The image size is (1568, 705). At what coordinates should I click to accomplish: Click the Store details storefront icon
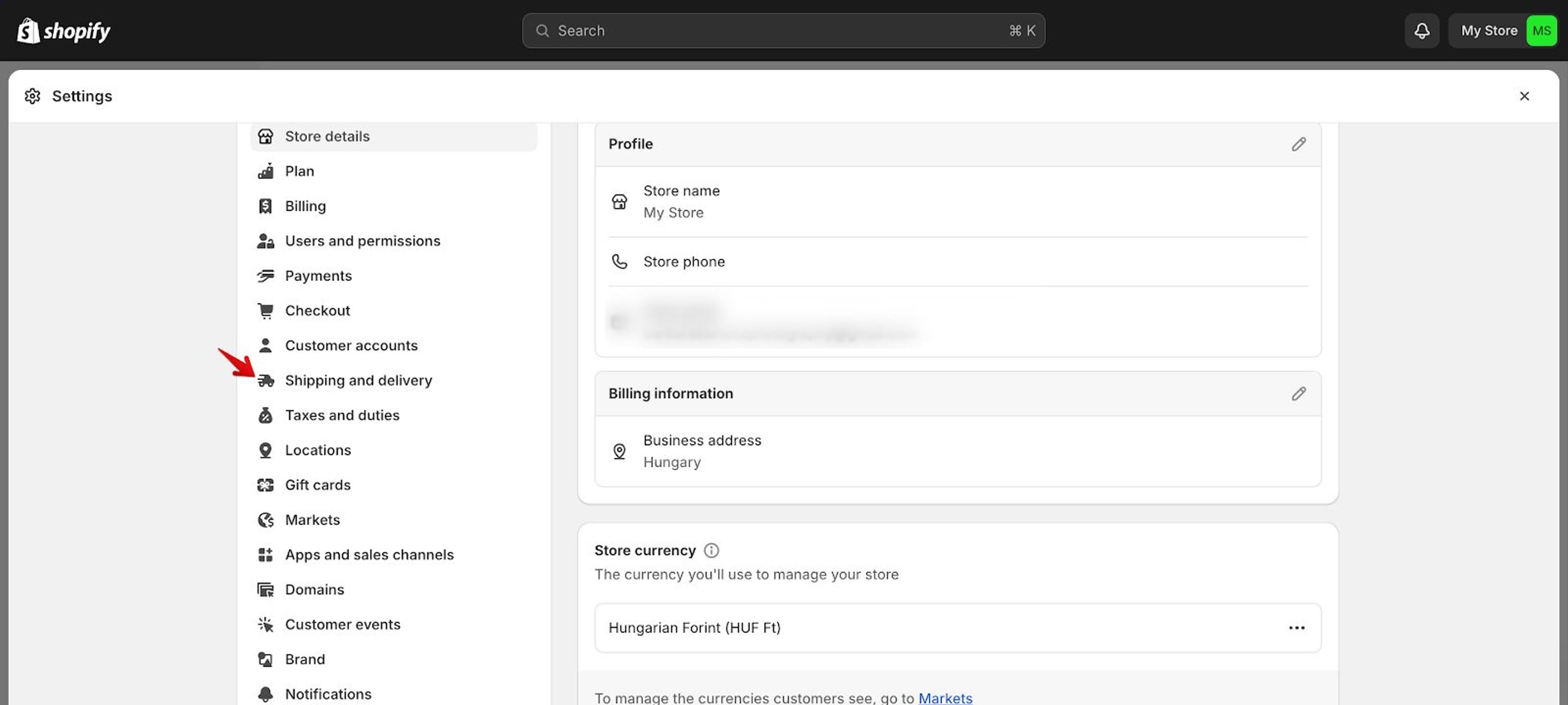265,136
